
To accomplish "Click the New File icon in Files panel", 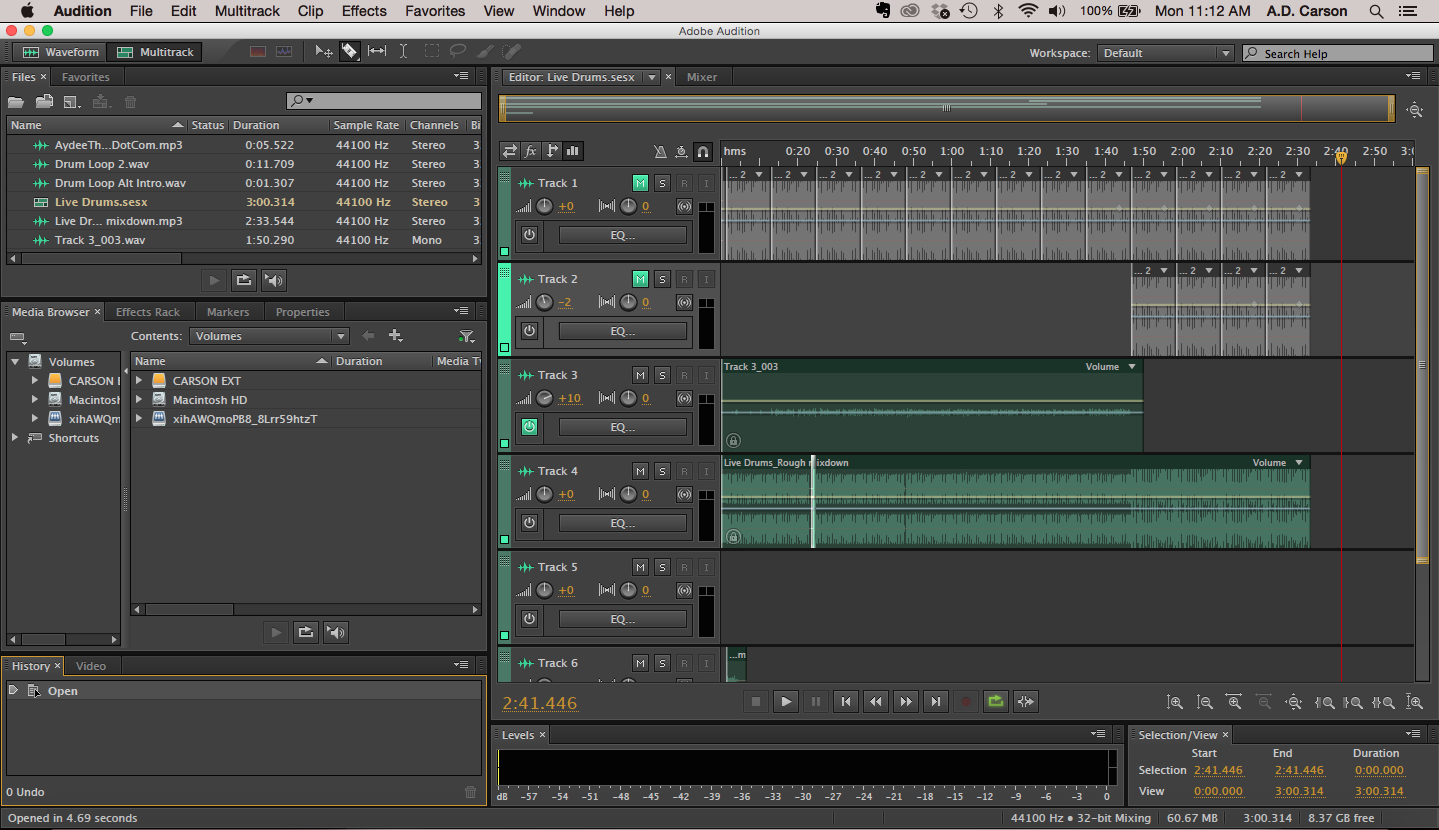I will 72,101.
